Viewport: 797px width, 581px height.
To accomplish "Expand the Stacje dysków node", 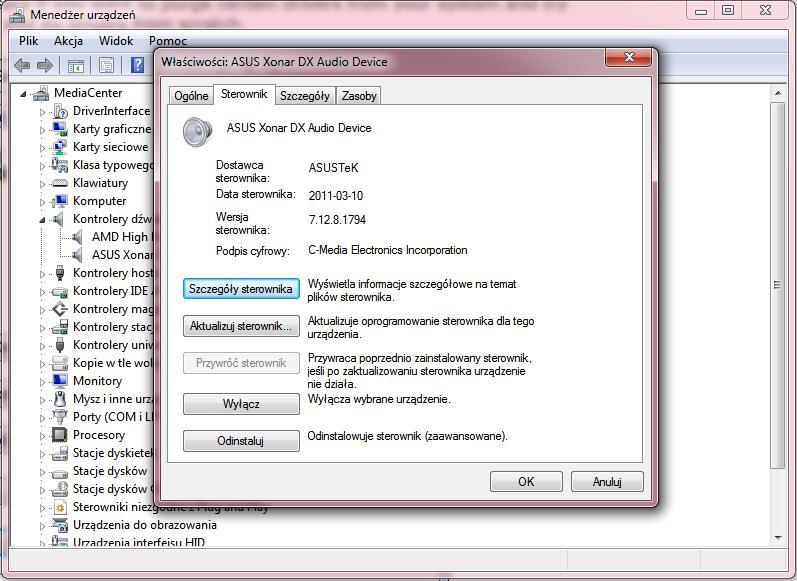I will click(42, 471).
